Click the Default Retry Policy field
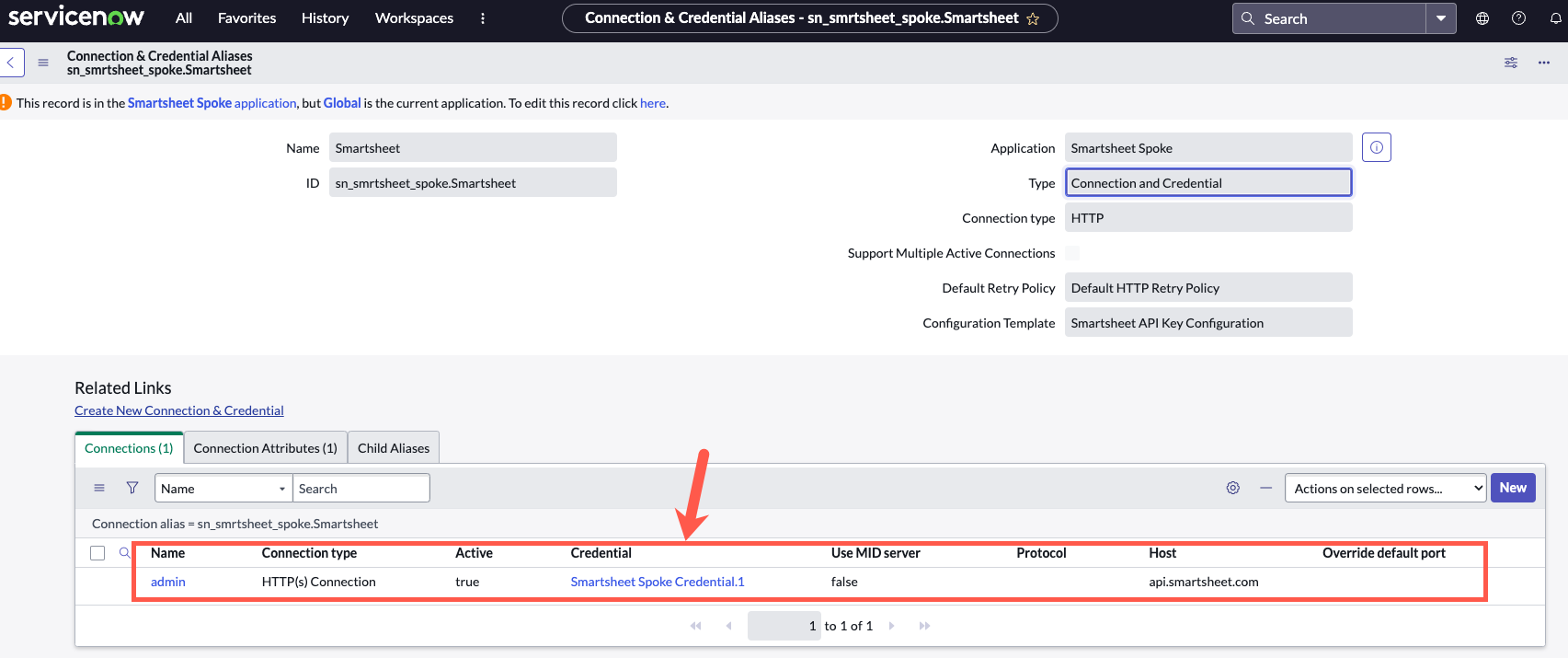 1208,287
